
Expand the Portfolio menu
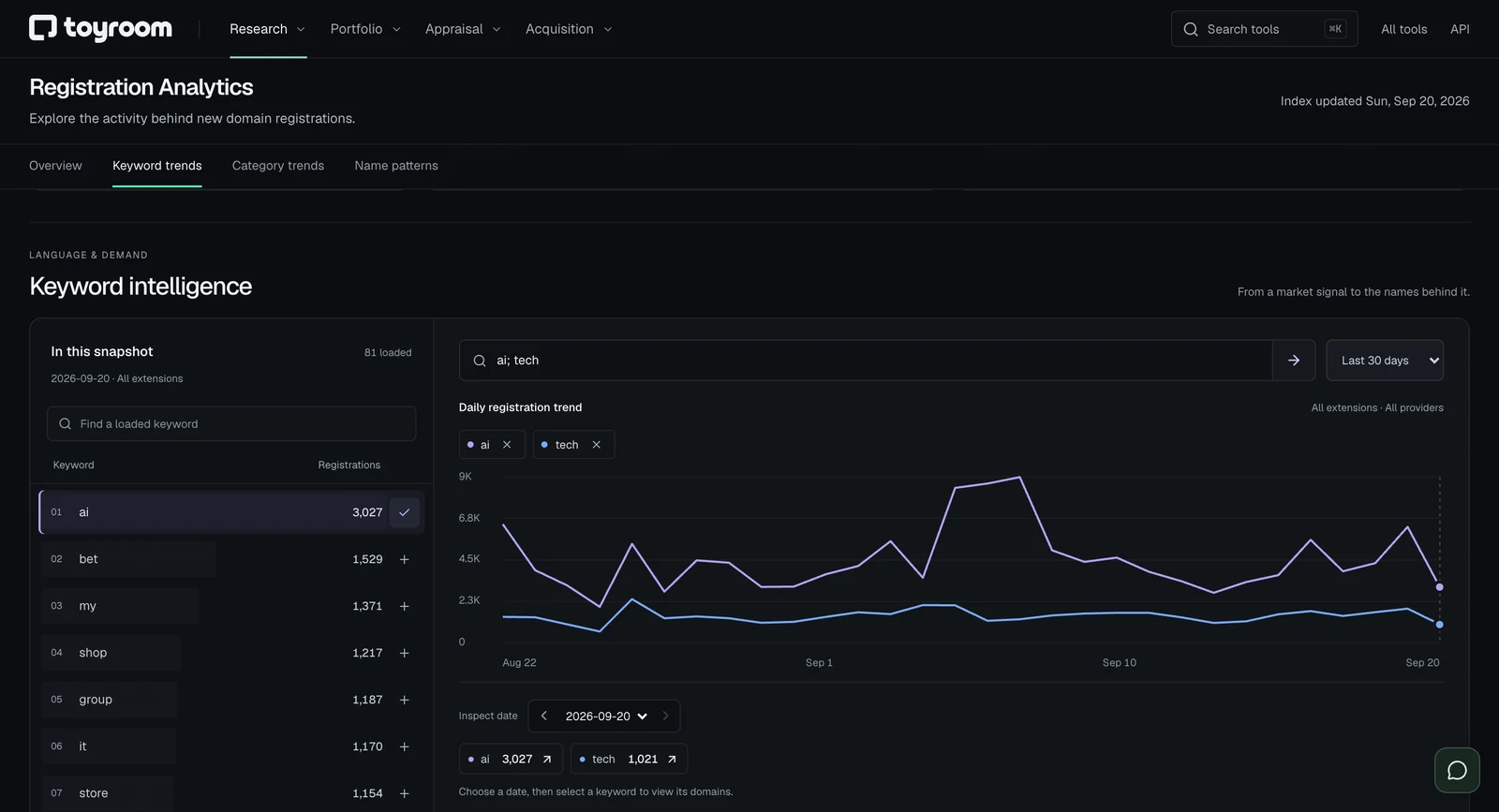click(x=365, y=29)
